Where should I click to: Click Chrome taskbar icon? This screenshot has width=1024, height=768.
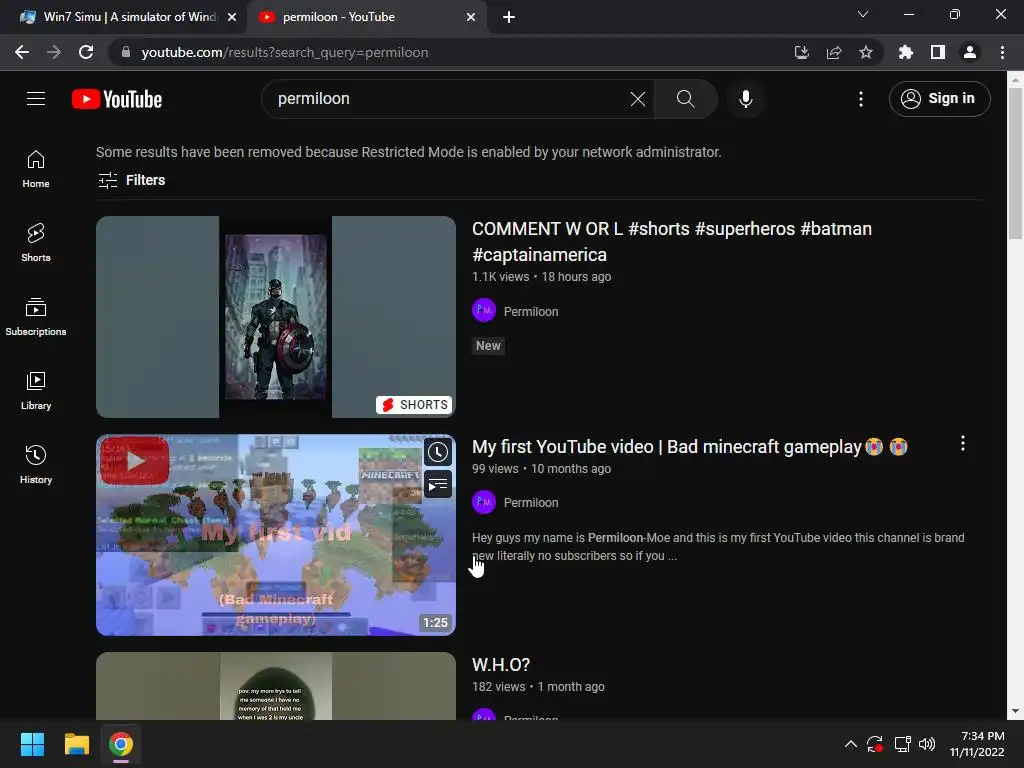pyautogui.click(x=121, y=744)
